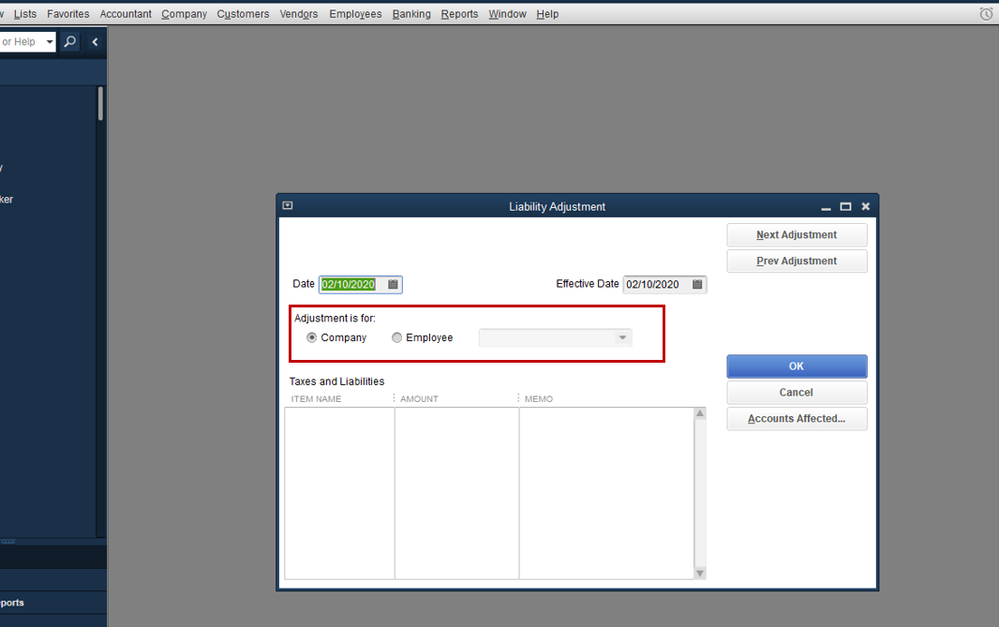Open the Employees menu
The width and height of the screenshot is (999, 627).
click(x=356, y=14)
